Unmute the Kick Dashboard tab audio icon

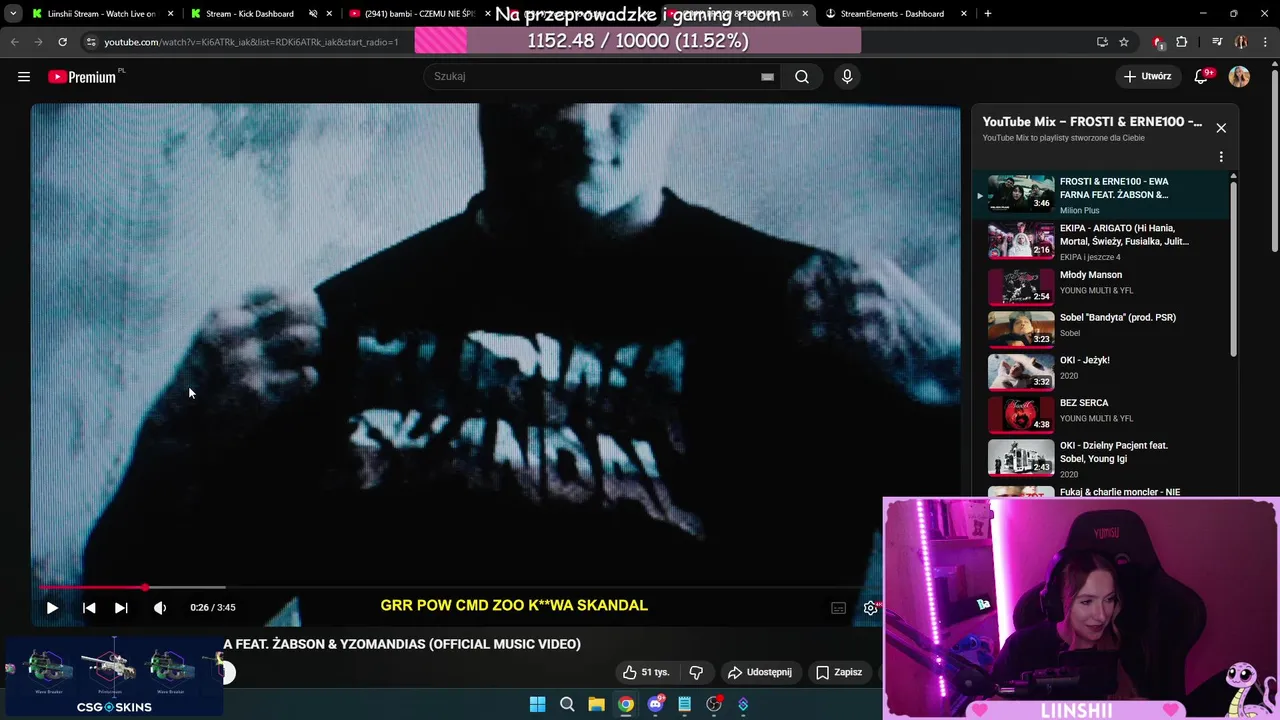(313, 14)
